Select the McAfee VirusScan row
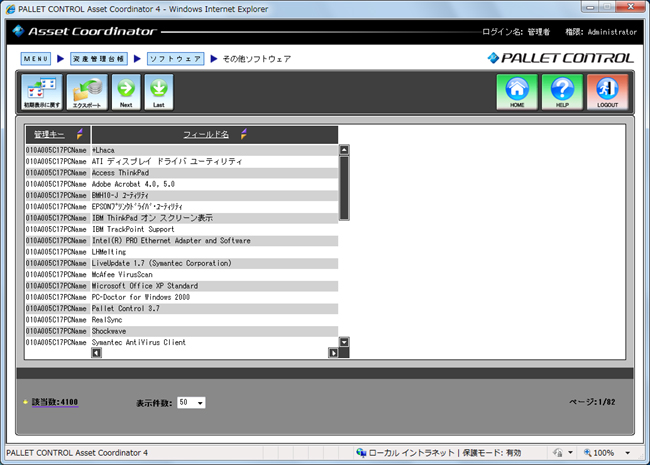The width and height of the screenshot is (650, 465). 182,275
